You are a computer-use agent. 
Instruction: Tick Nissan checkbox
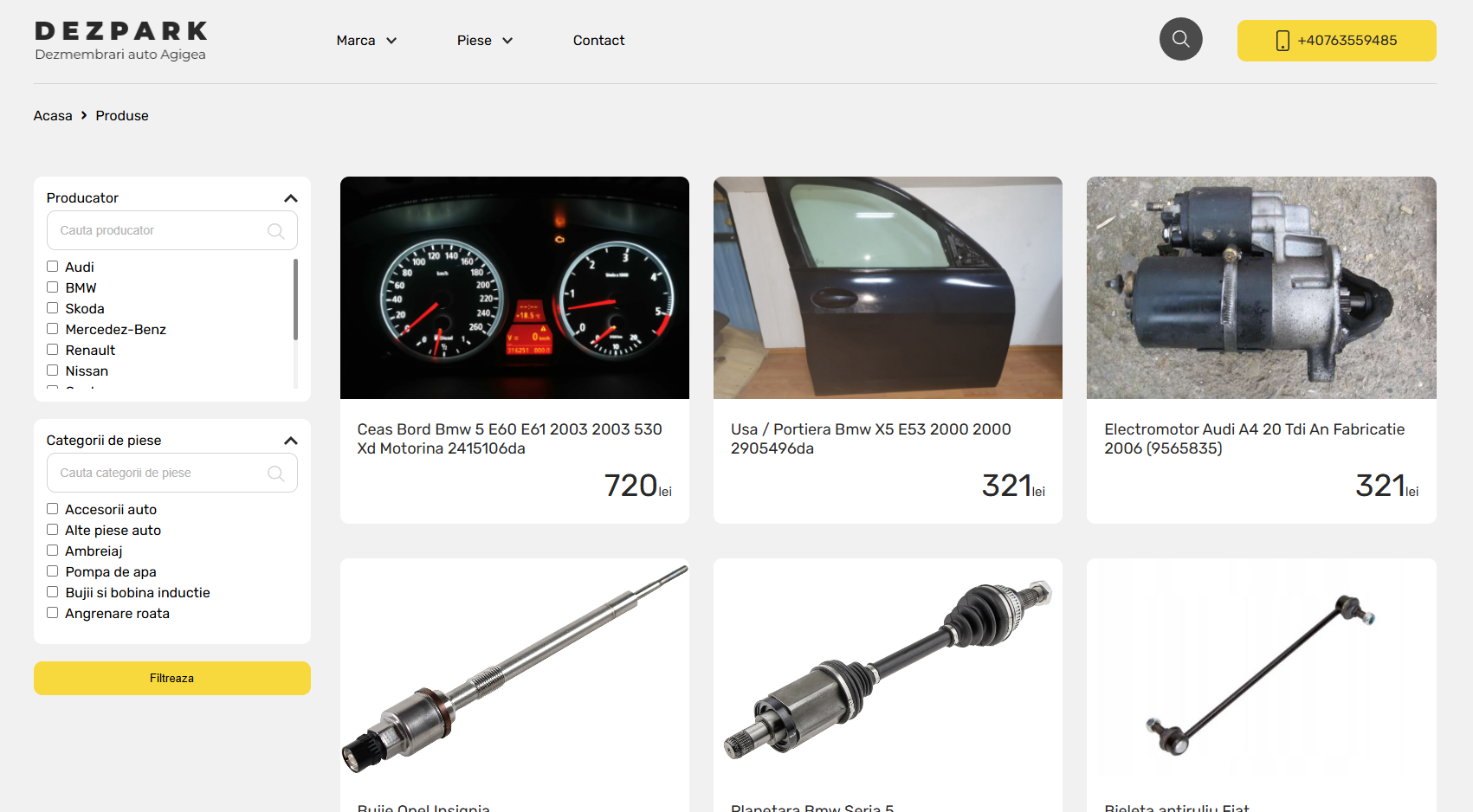click(53, 371)
